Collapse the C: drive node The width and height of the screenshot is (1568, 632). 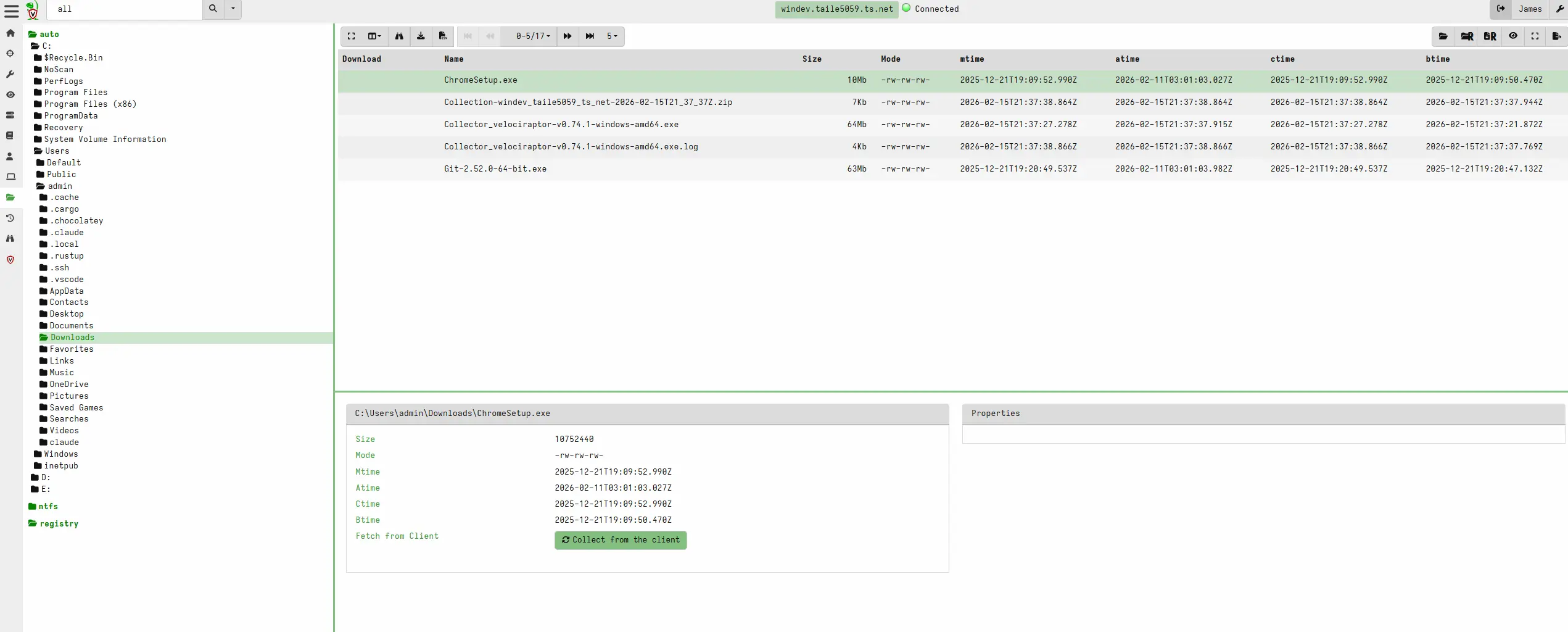coord(42,46)
